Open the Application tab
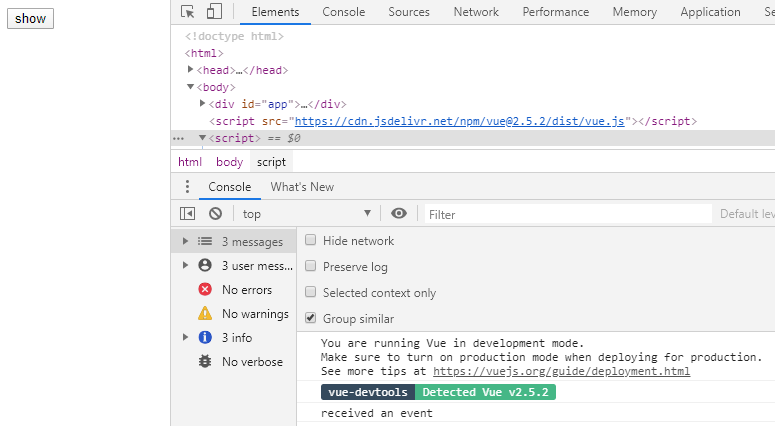775x426 pixels. pos(710,12)
